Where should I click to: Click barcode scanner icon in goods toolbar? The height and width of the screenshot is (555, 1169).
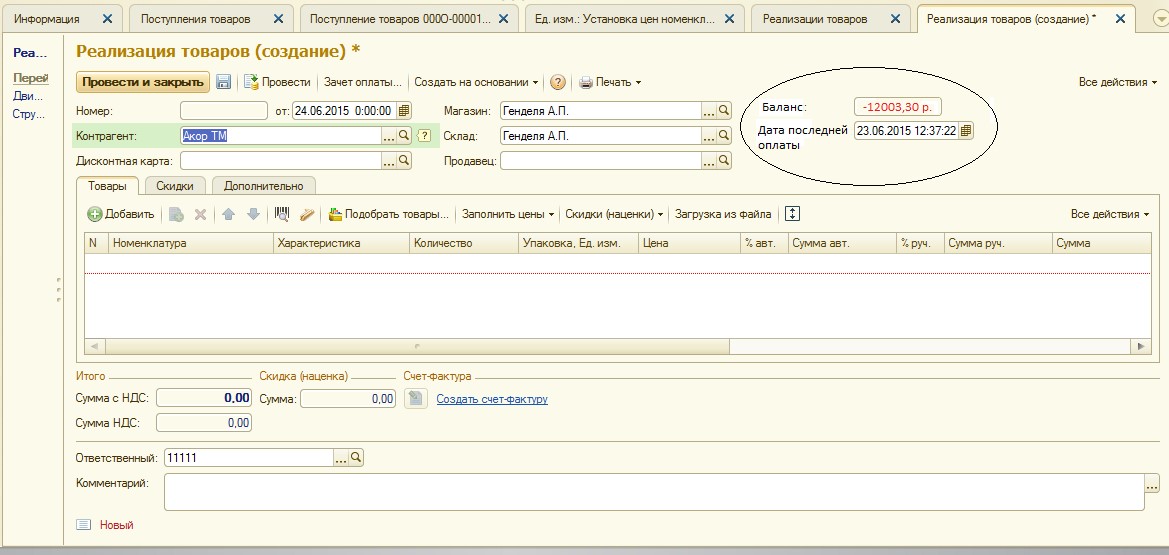pyautogui.click(x=282, y=214)
